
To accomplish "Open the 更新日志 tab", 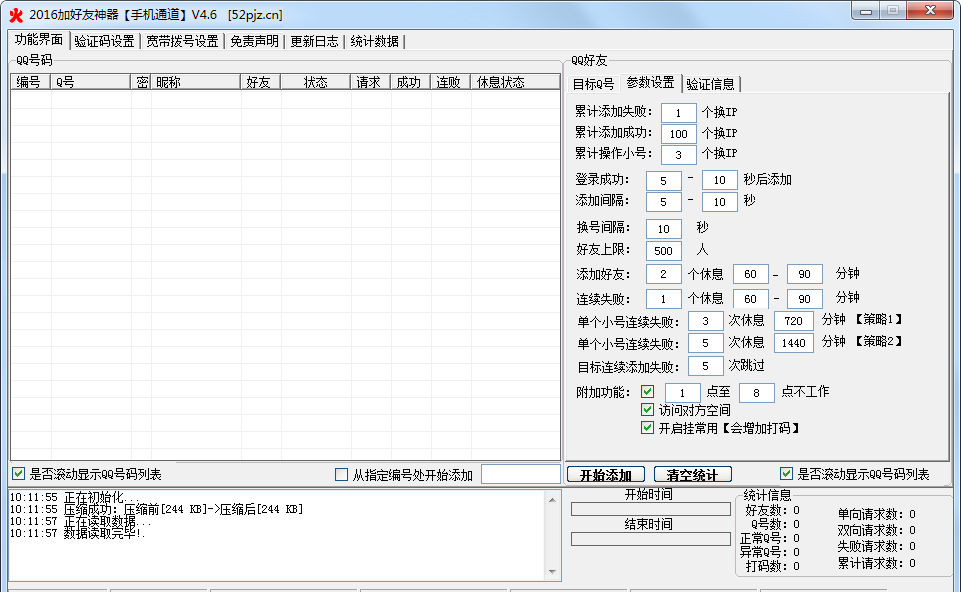I will [x=314, y=41].
